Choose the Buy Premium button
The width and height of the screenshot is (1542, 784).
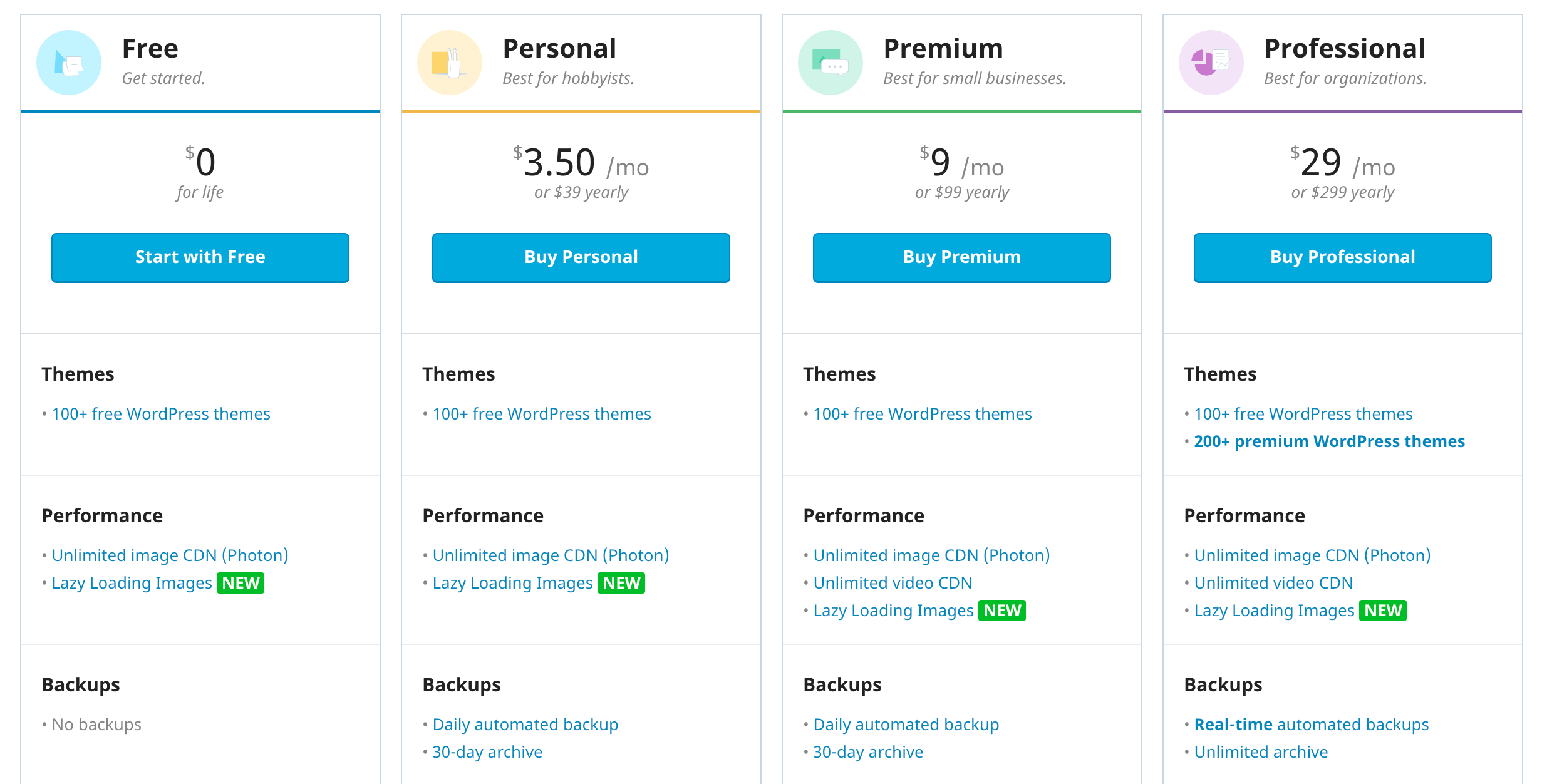pyautogui.click(x=961, y=257)
